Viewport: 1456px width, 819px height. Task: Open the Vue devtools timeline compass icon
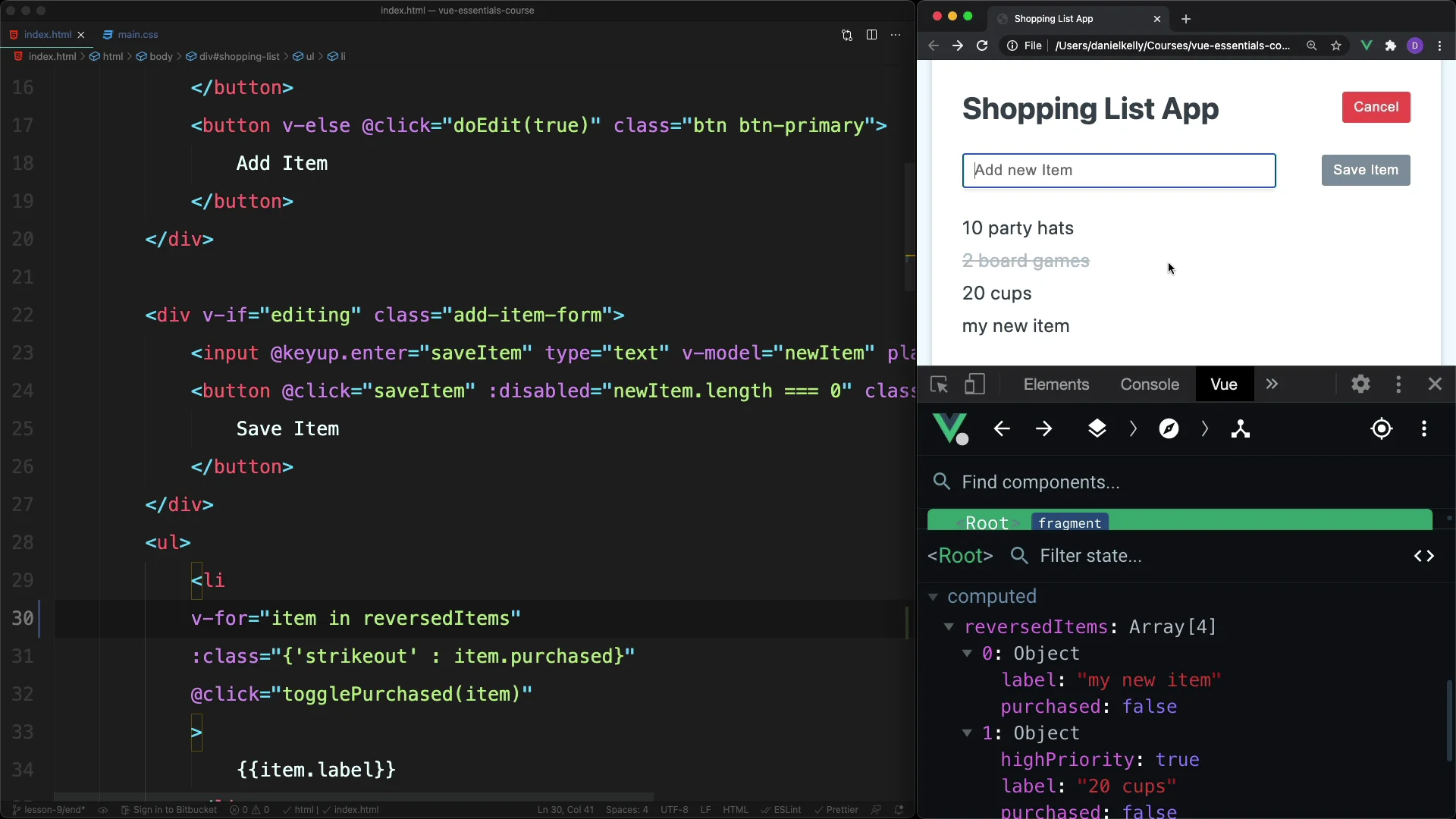(x=1169, y=428)
